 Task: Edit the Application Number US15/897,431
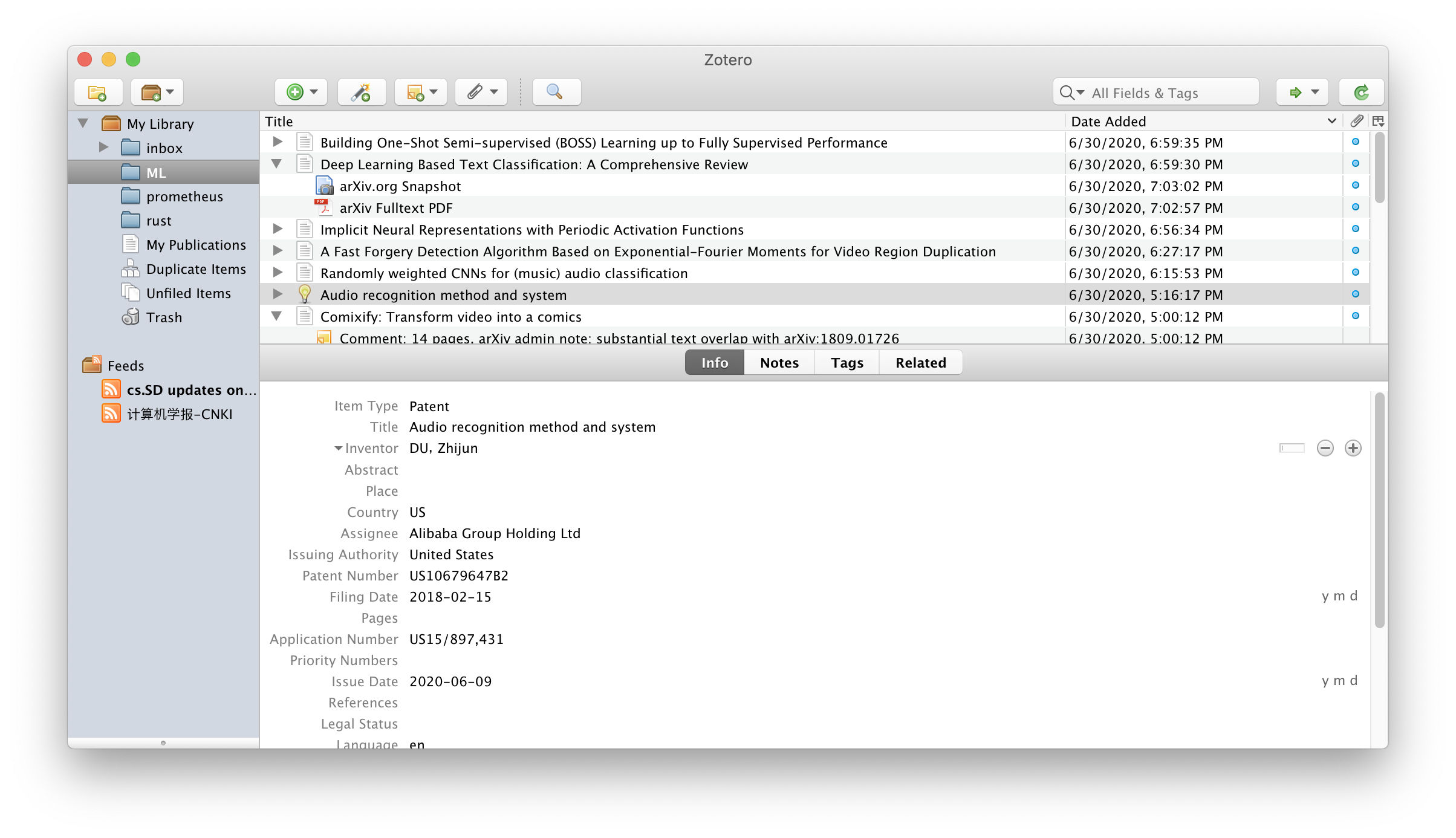pyautogui.click(x=457, y=639)
